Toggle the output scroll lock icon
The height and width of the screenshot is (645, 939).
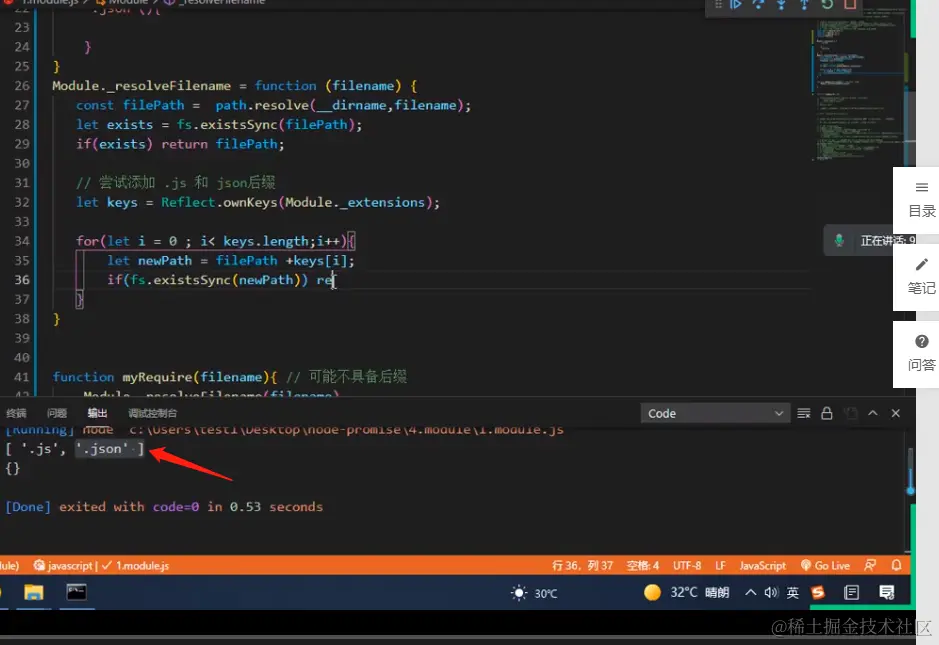tap(826, 413)
